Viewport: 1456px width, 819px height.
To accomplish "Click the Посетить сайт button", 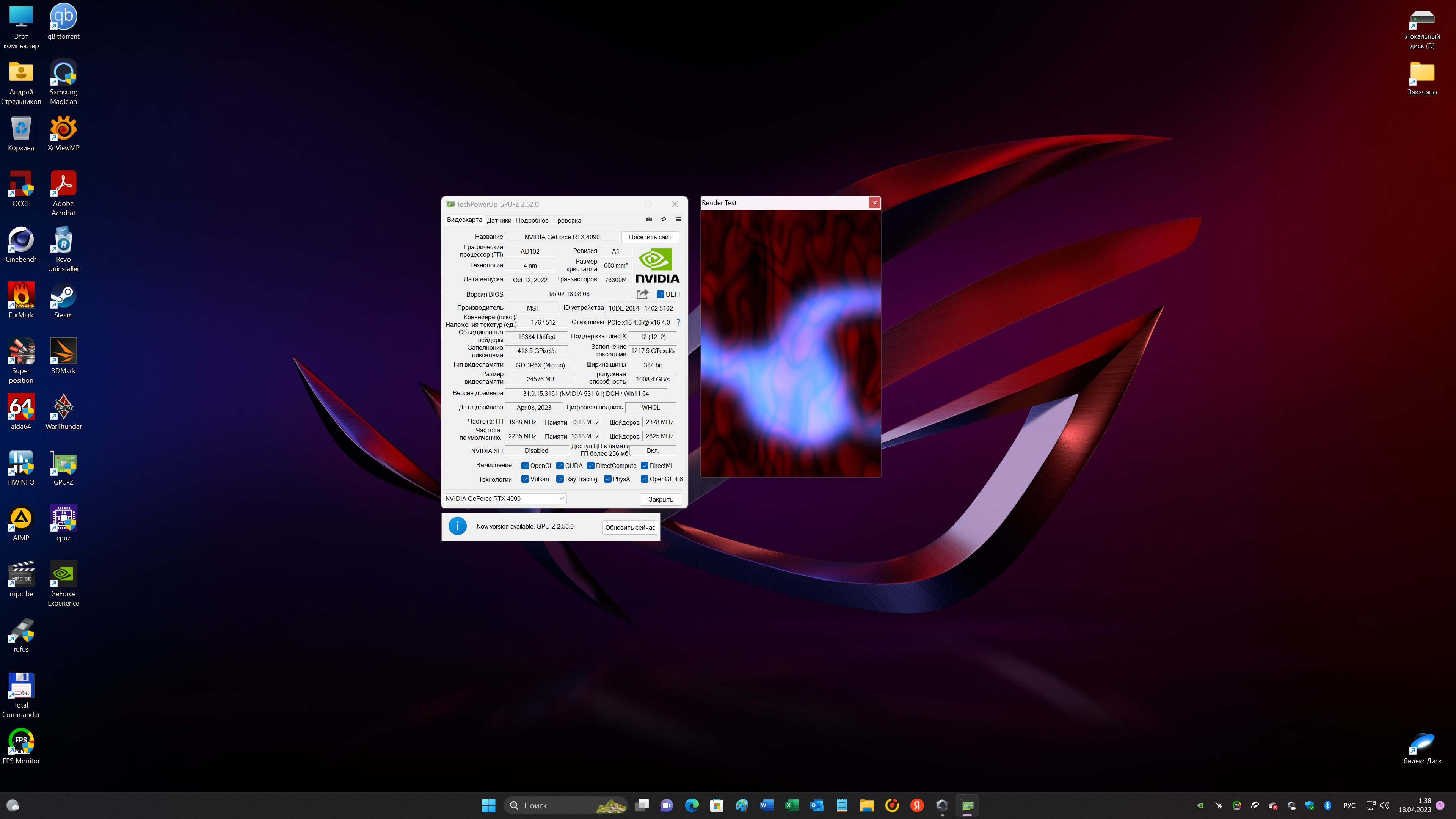I will pyautogui.click(x=650, y=237).
